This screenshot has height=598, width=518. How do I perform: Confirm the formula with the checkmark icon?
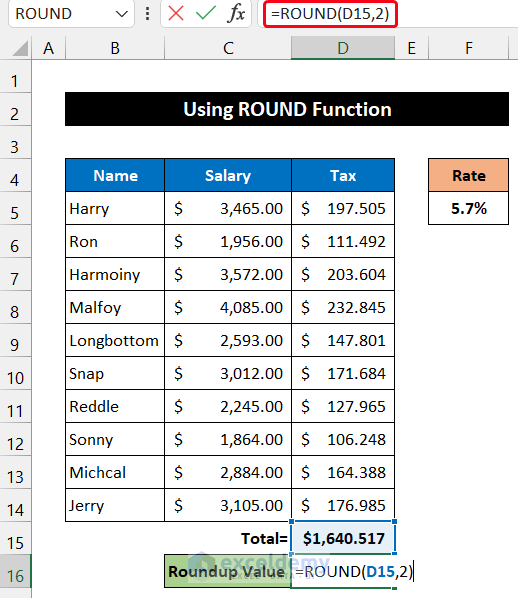point(206,14)
